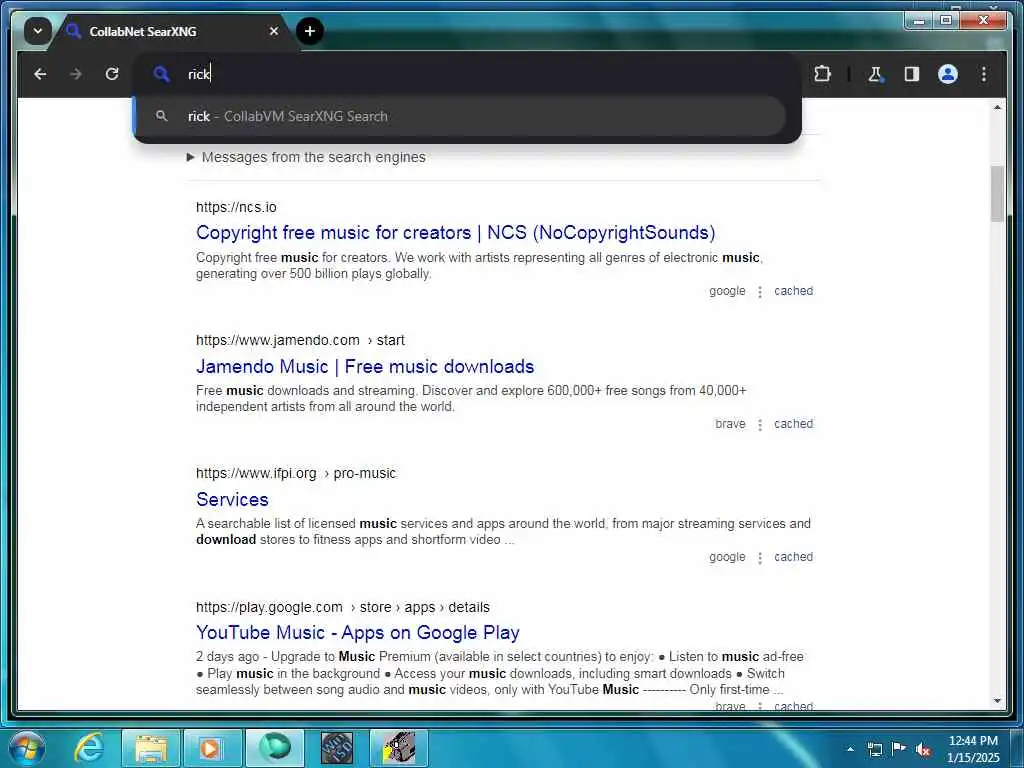
Task: Click the scrollbar down arrow
Action: pos(997,701)
